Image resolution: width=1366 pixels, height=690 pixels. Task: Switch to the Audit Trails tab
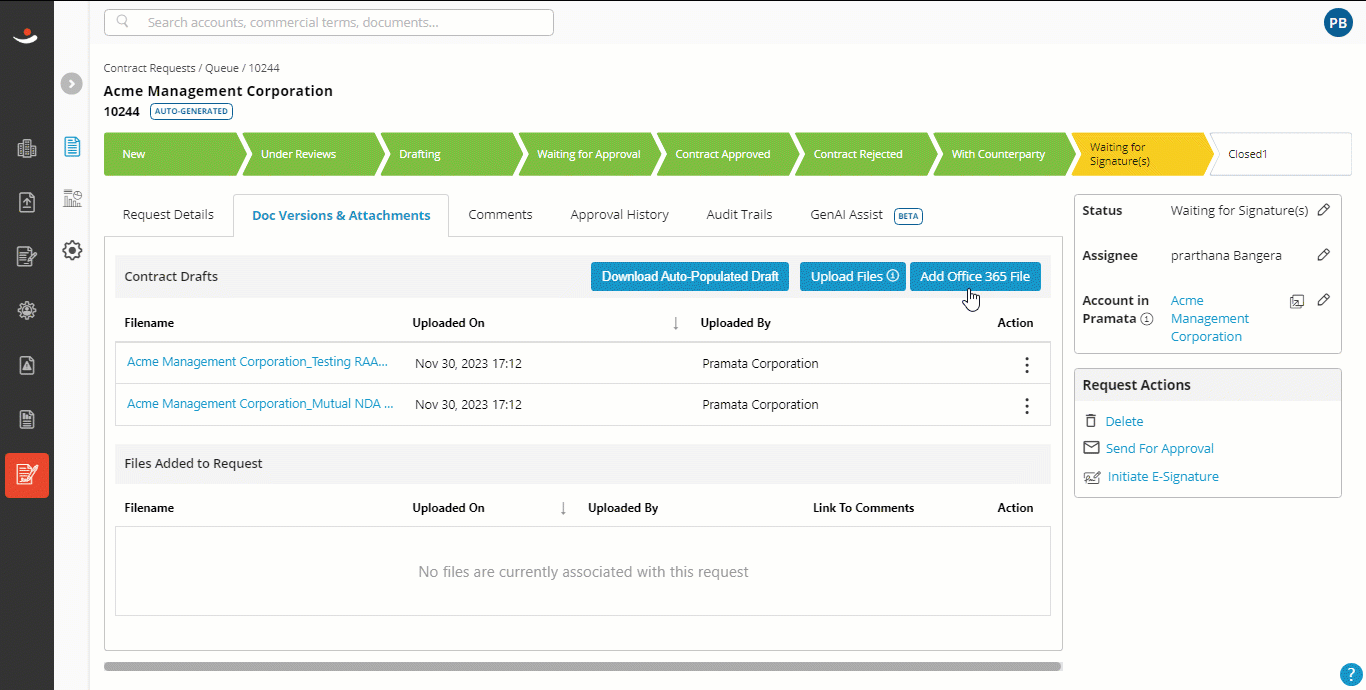pyautogui.click(x=739, y=215)
